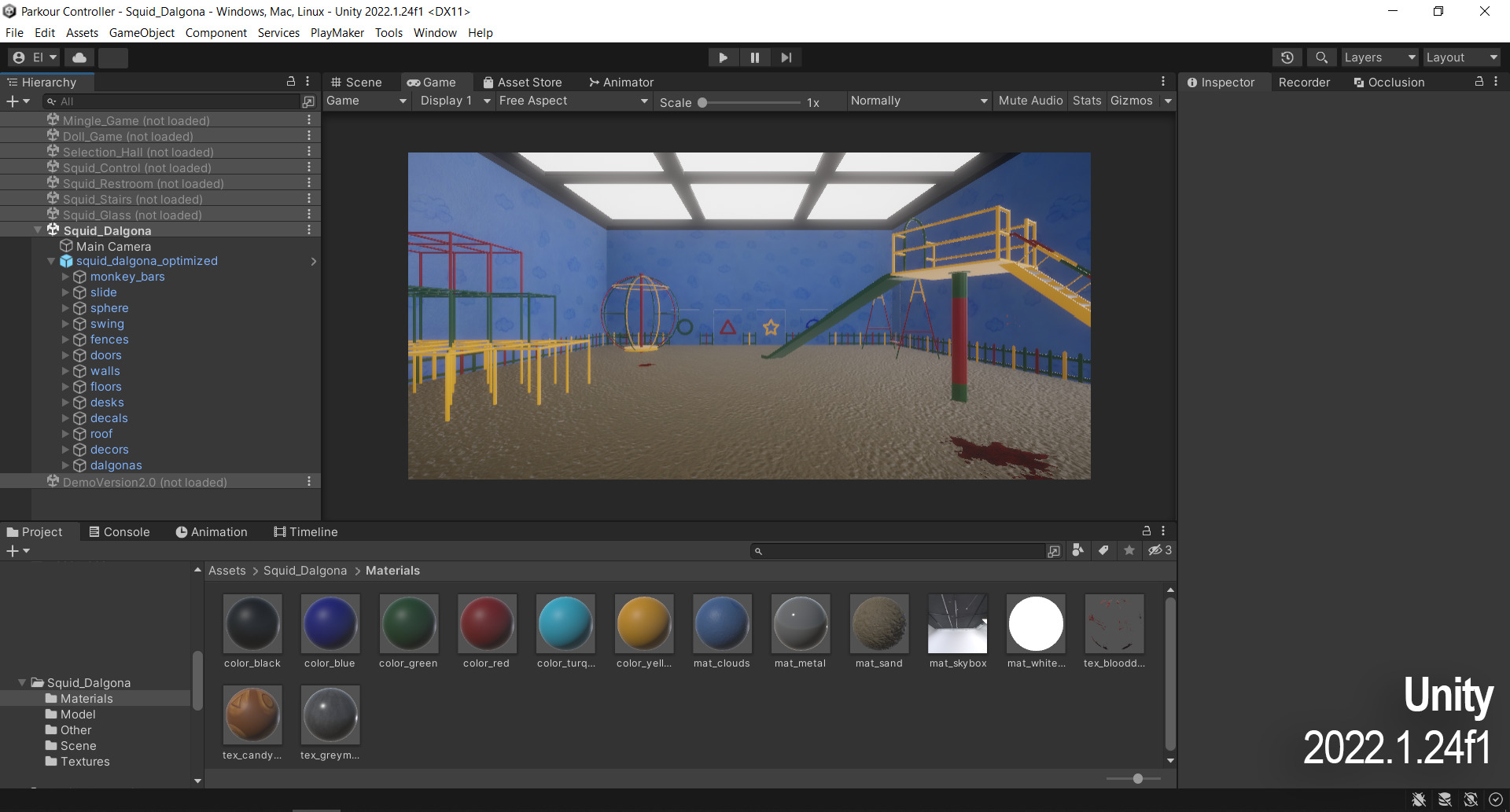Open Project panel three-dot menu
Viewport: 1510px width, 812px height.
point(1163,531)
